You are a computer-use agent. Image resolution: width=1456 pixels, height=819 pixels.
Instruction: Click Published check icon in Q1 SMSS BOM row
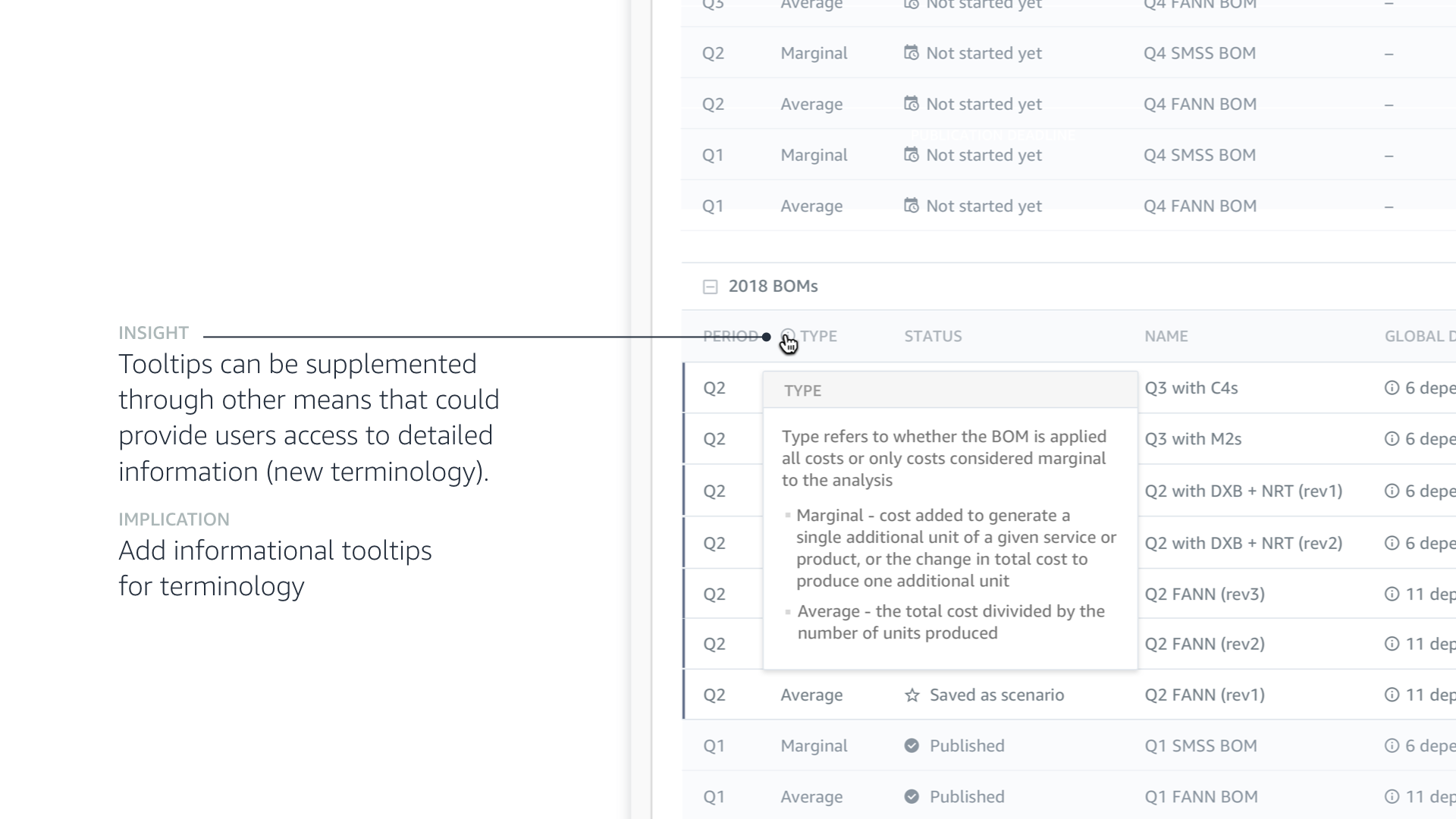click(912, 746)
